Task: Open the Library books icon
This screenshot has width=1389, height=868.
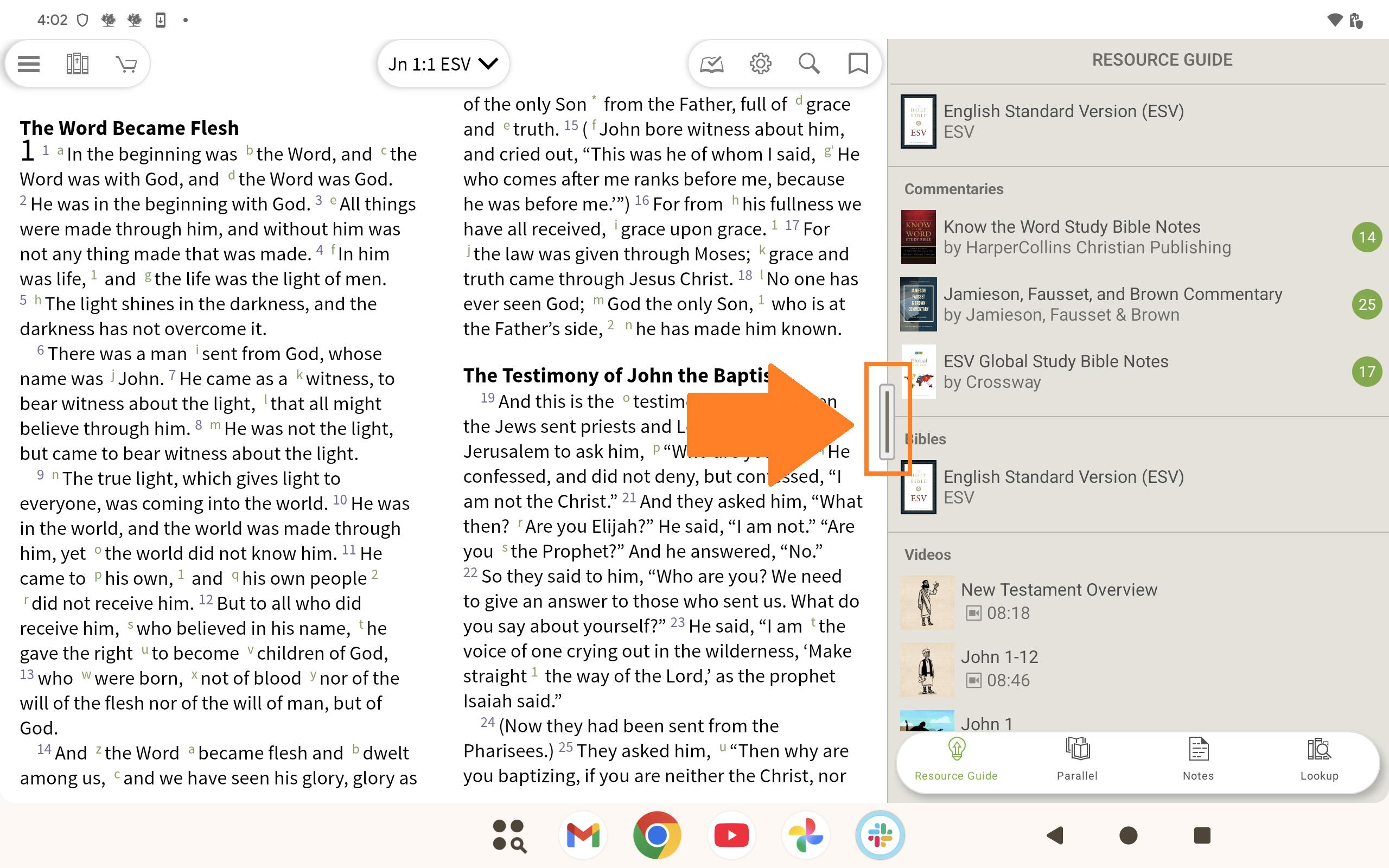Action: (x=77, y=63)
